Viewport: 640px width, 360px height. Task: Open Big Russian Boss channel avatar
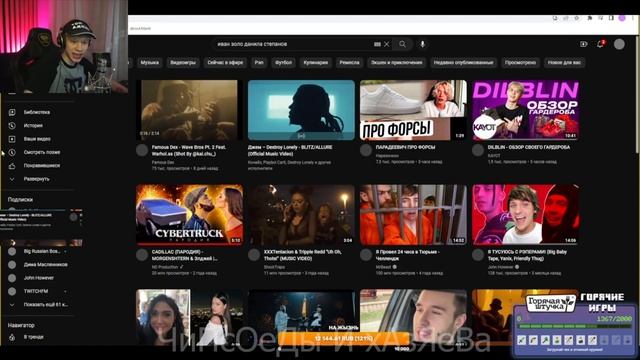pos(12,251)
